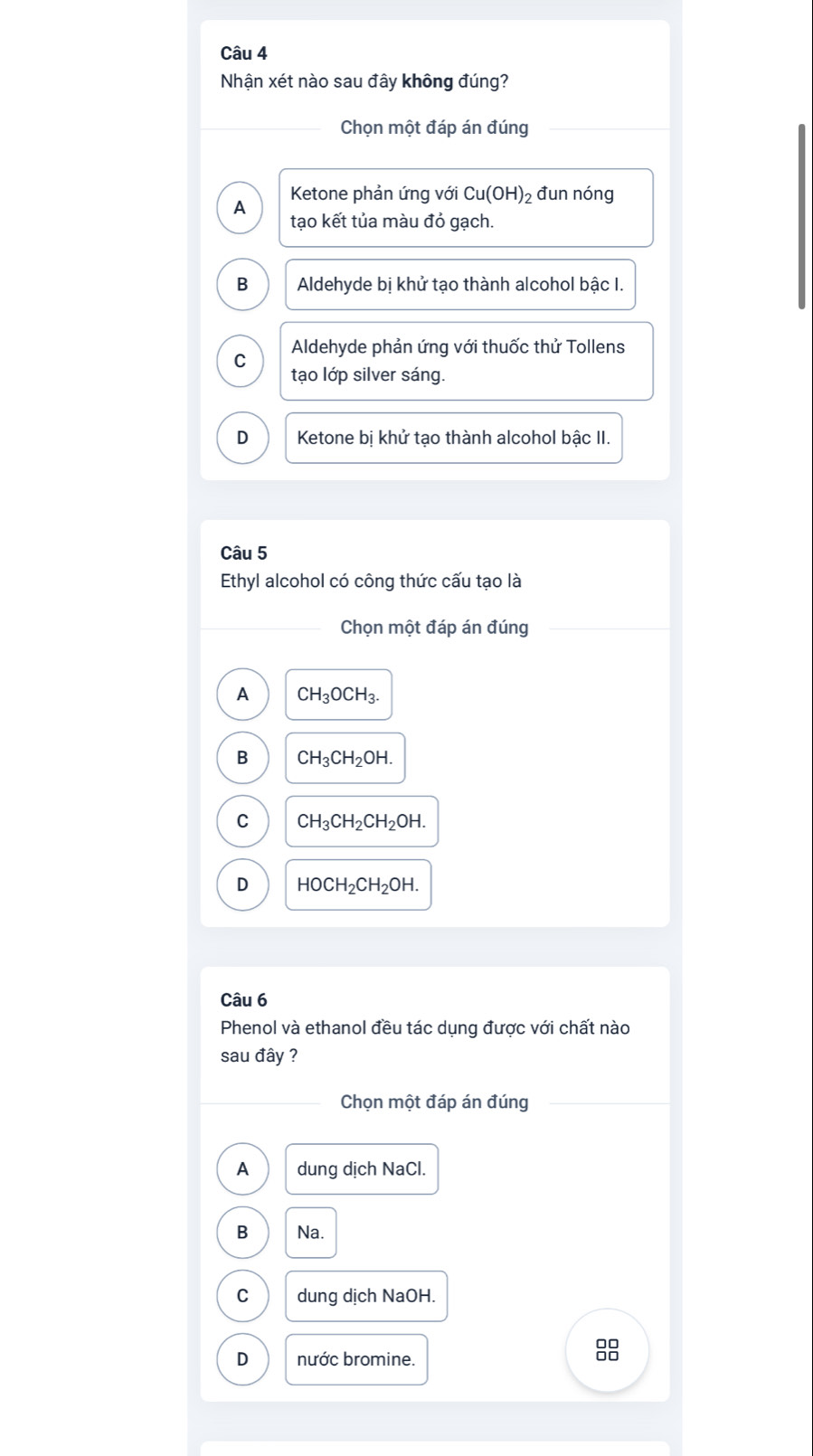Choose answer 'nước bromine.' in Câu 6

(356, 1358)
